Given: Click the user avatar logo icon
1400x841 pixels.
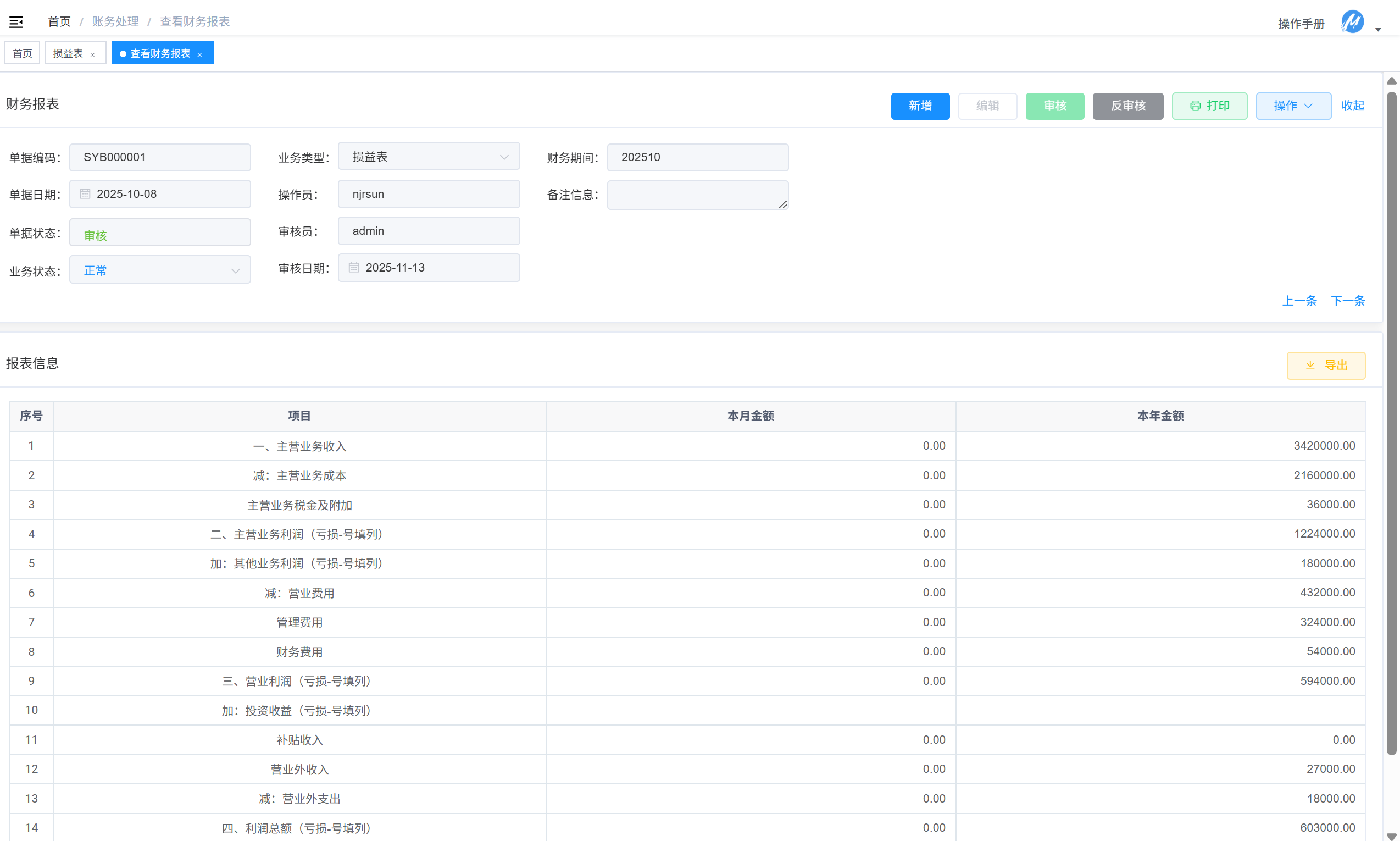Looking at the screenshot, I should tap(1352, 22).
